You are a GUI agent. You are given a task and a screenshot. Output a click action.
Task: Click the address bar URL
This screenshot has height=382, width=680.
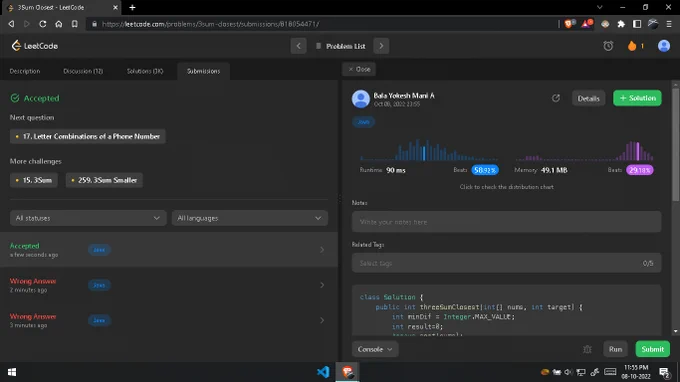[210, 24]
